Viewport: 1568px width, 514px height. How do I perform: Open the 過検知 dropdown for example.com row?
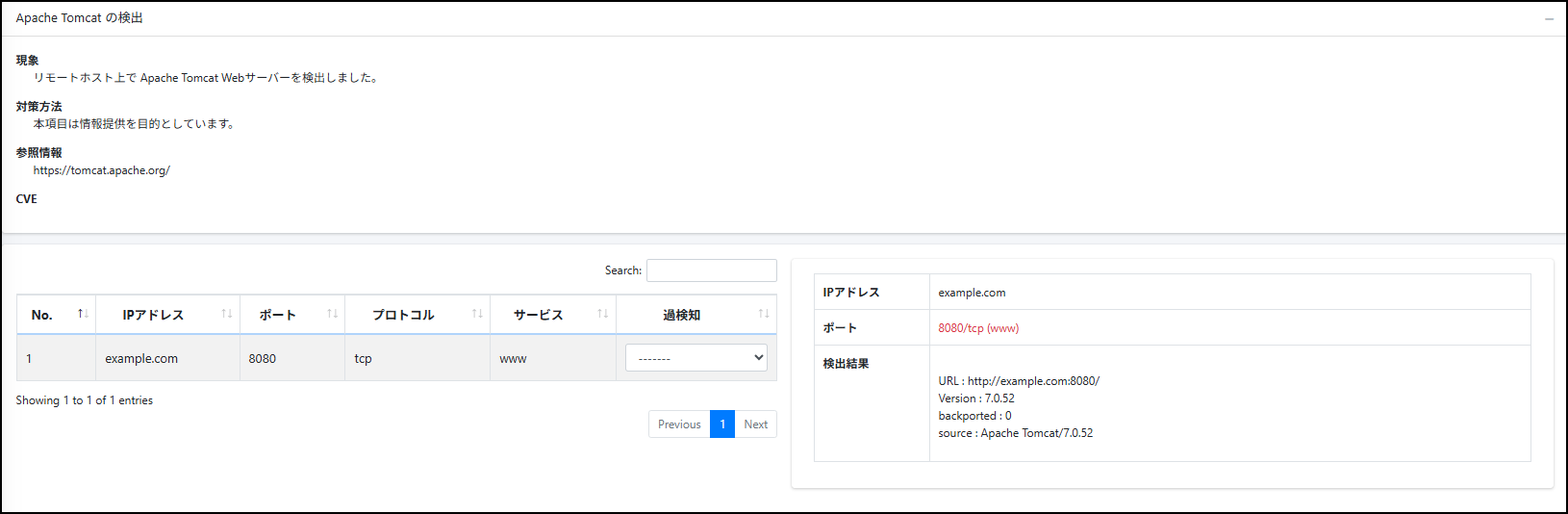(696, 358)
